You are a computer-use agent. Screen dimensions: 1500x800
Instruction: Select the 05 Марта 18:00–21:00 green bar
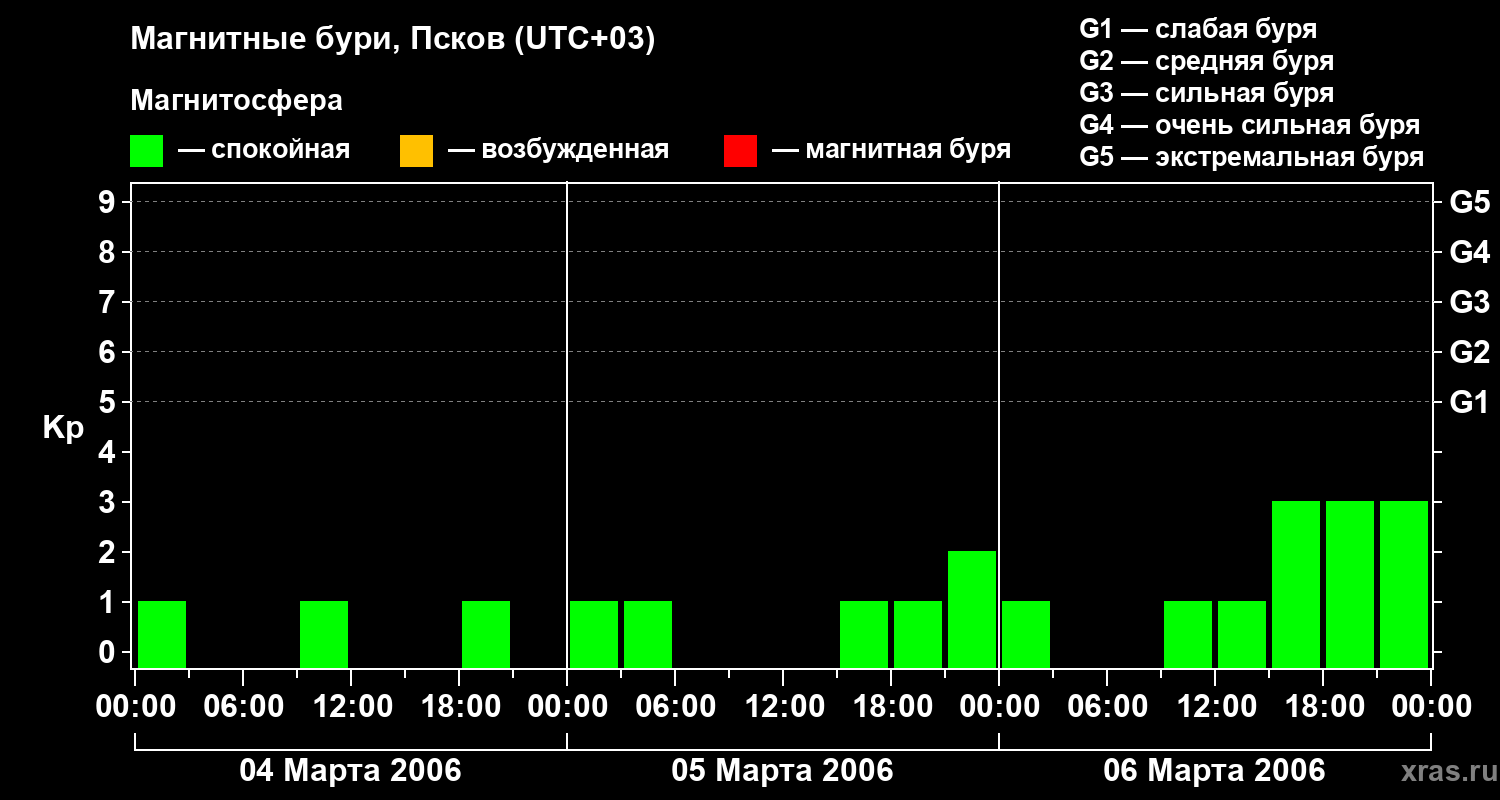(x=918, y=634)
